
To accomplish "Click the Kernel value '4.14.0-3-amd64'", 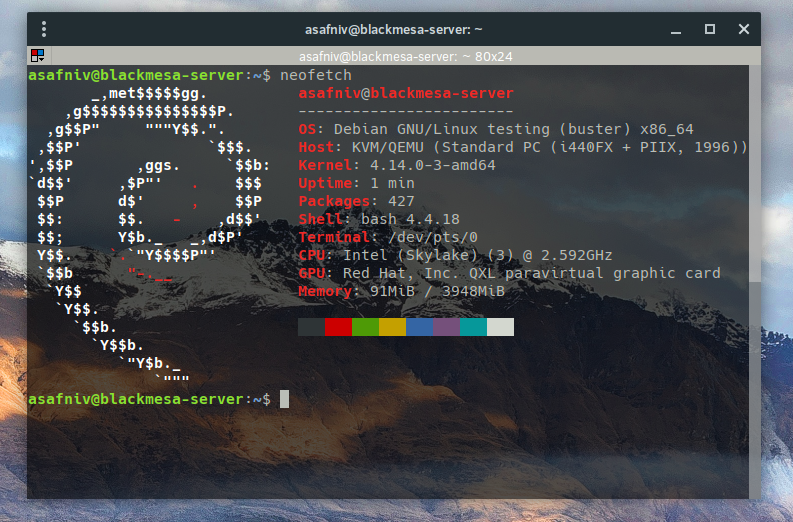I will click(x=432, y=165).
